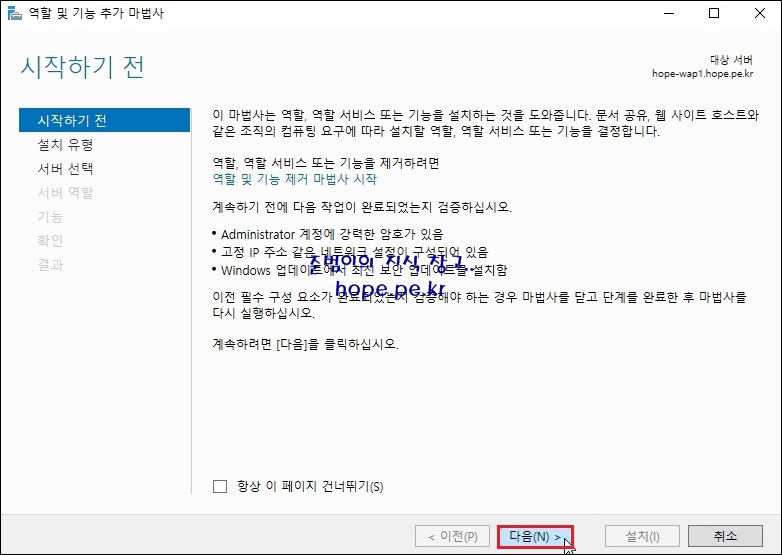This screenshot has height=555, width=782.
Task: Click the wizard icon in title bar
Action: tap(15, 13)
